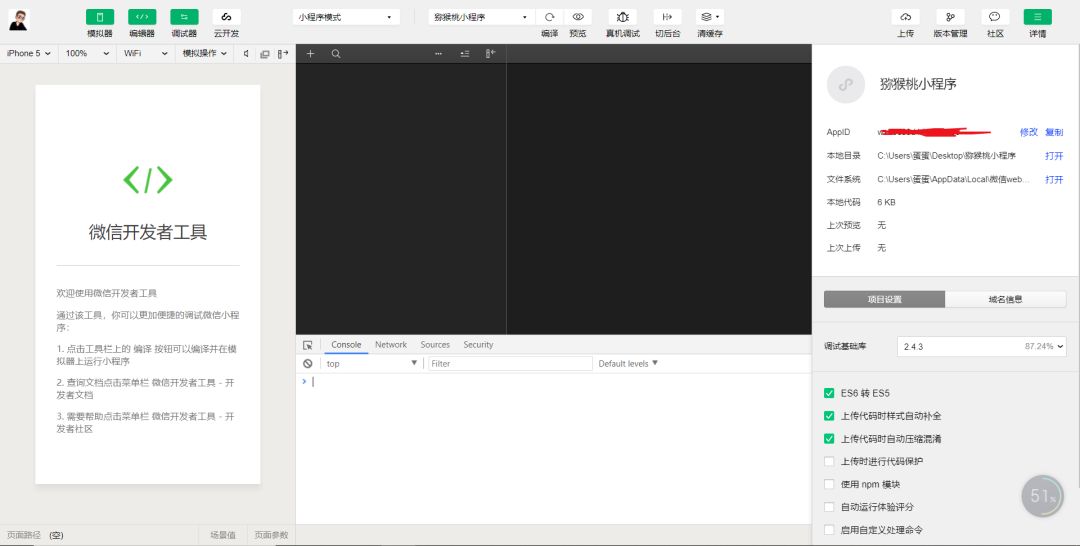The image size is (1080, 546).
Task: Open the WiFi network dropdown
Action: [x=145, y=53]
